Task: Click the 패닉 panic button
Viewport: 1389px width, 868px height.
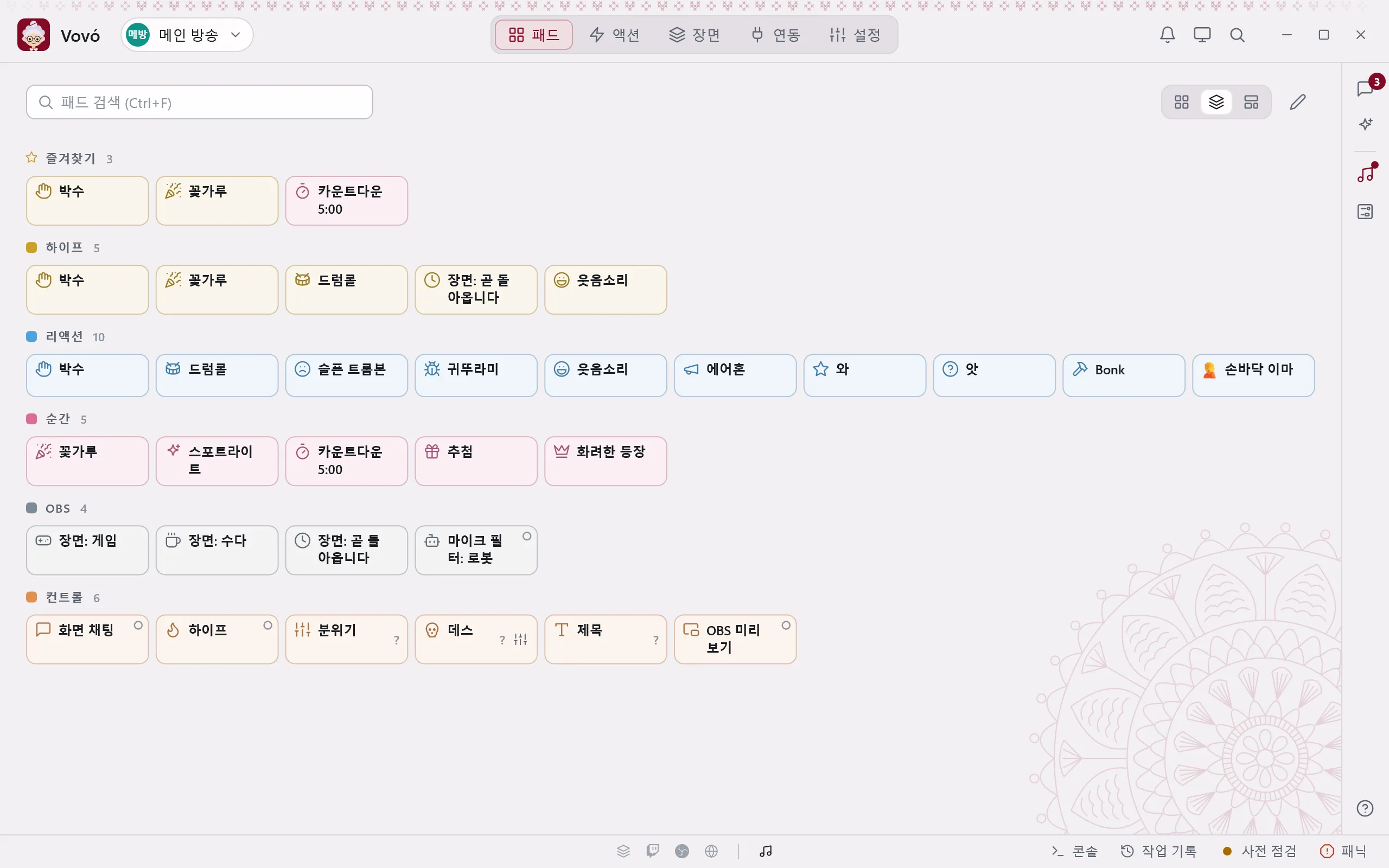Action: (1343, 851)
